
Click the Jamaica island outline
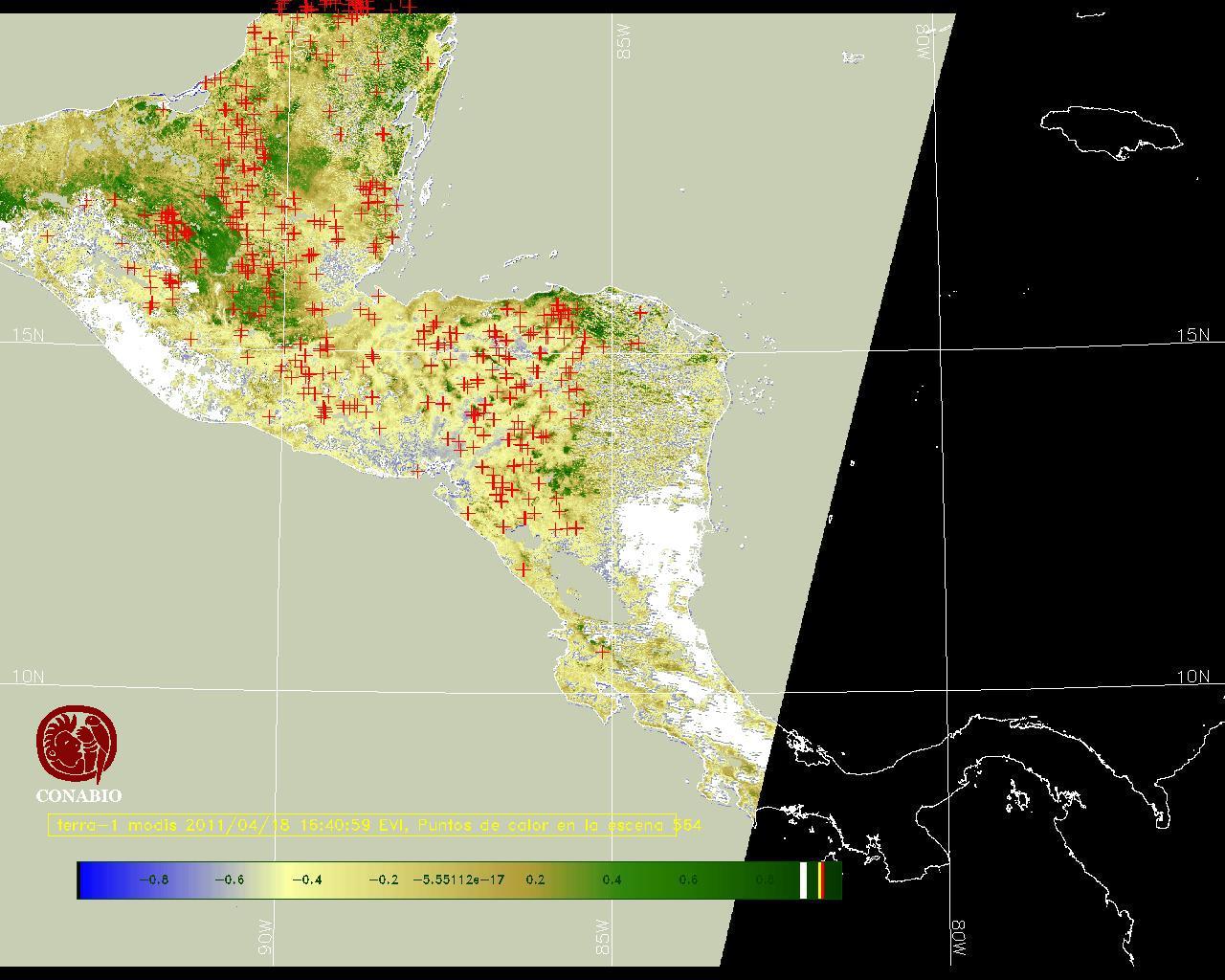tap(1110, 130)
